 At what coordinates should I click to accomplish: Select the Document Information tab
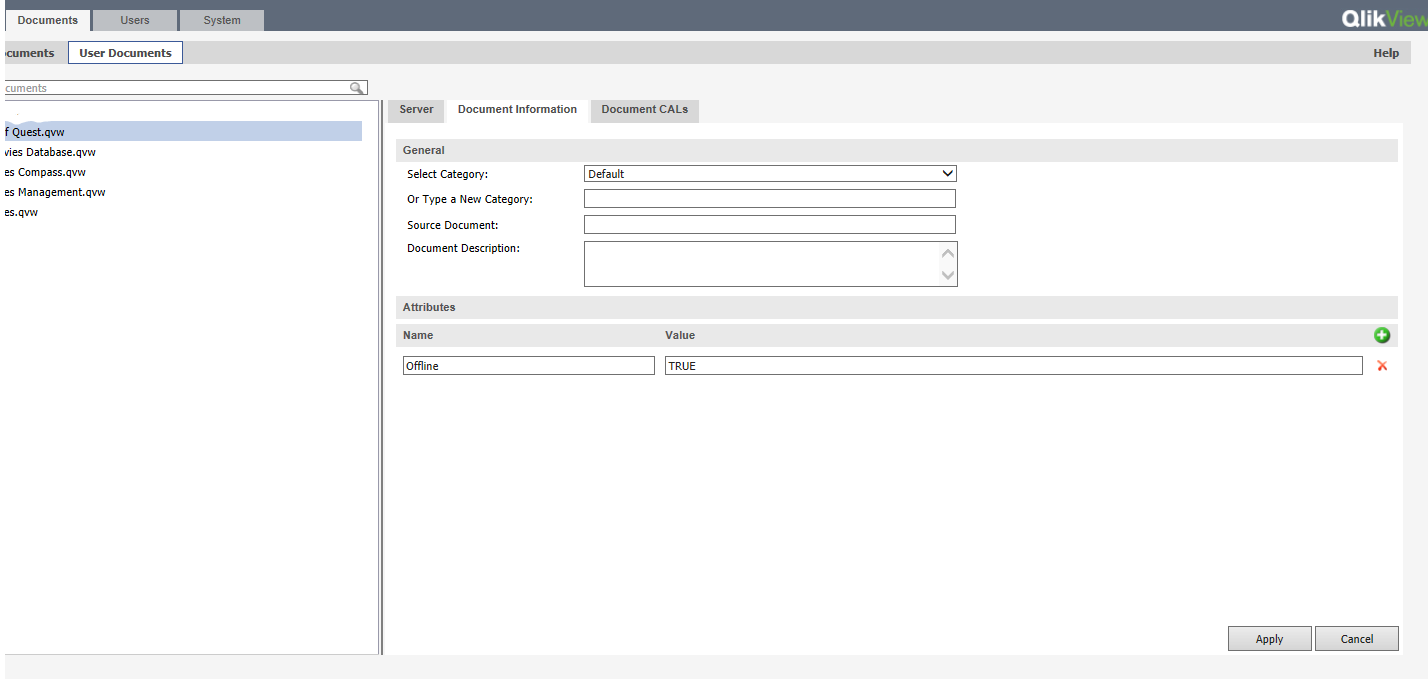click(x=517, y=110)
